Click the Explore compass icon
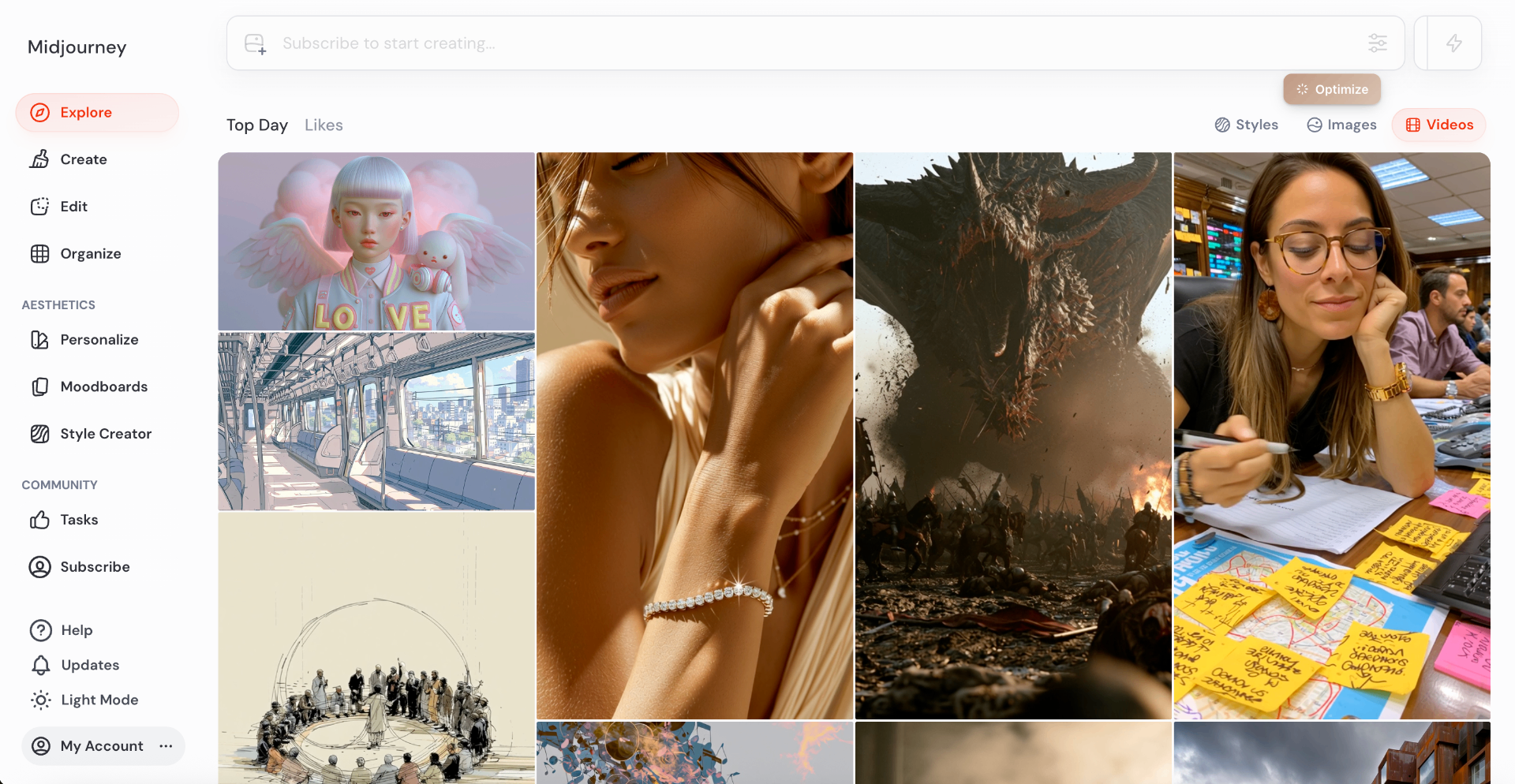This screenshot has width=1515, height=784. (x=40, y=113)
